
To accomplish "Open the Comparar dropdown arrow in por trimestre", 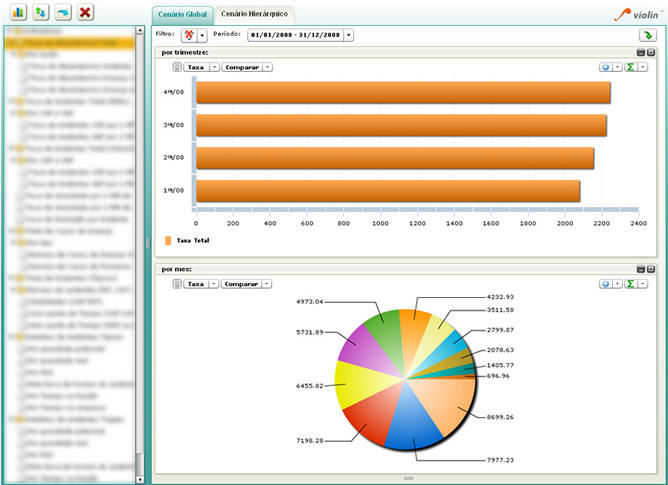I will [x=268, y=67].
